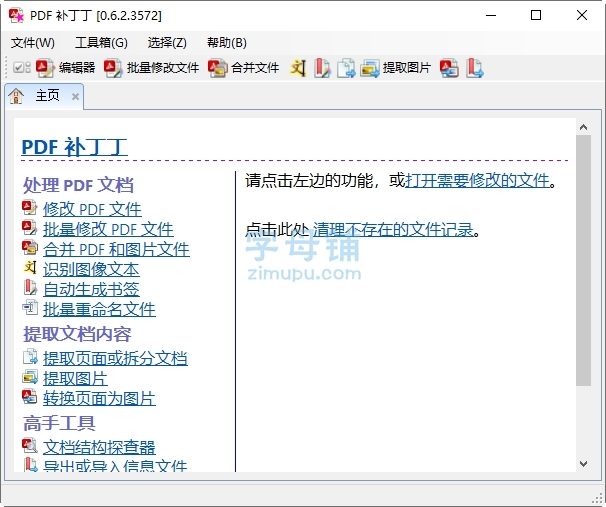Click 清理不存在的文件记录 link

[x=393, y=230]
